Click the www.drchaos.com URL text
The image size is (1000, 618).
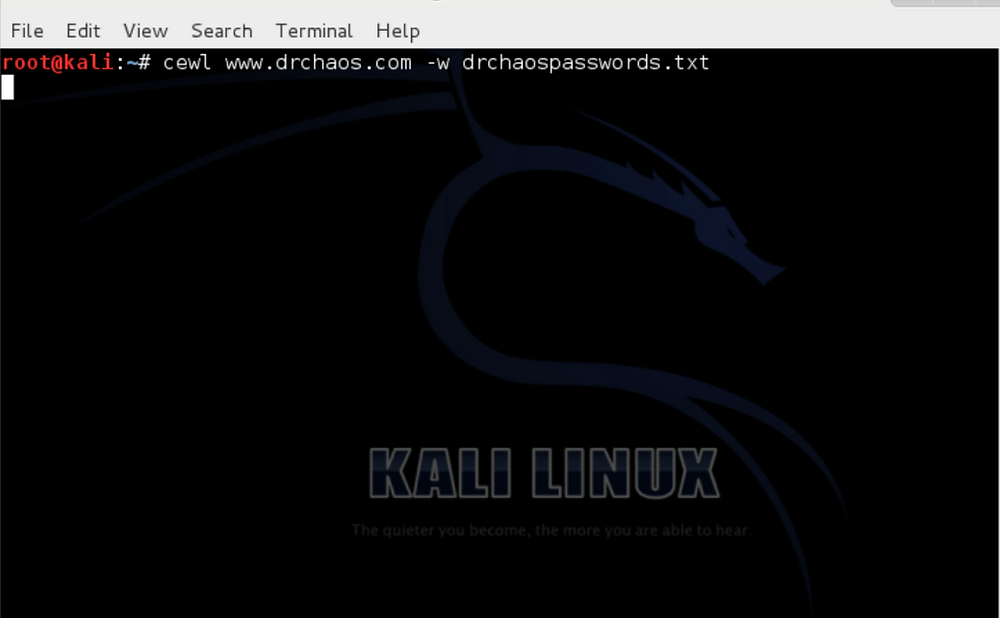[x=318, y=63]
